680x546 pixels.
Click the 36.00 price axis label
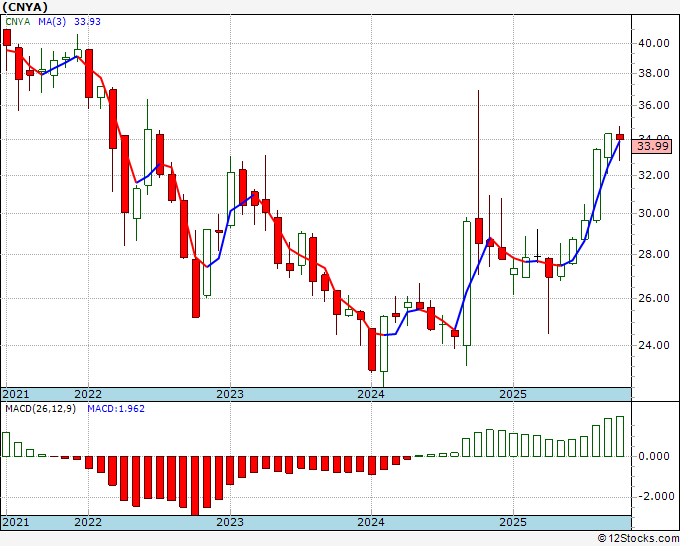653,105
